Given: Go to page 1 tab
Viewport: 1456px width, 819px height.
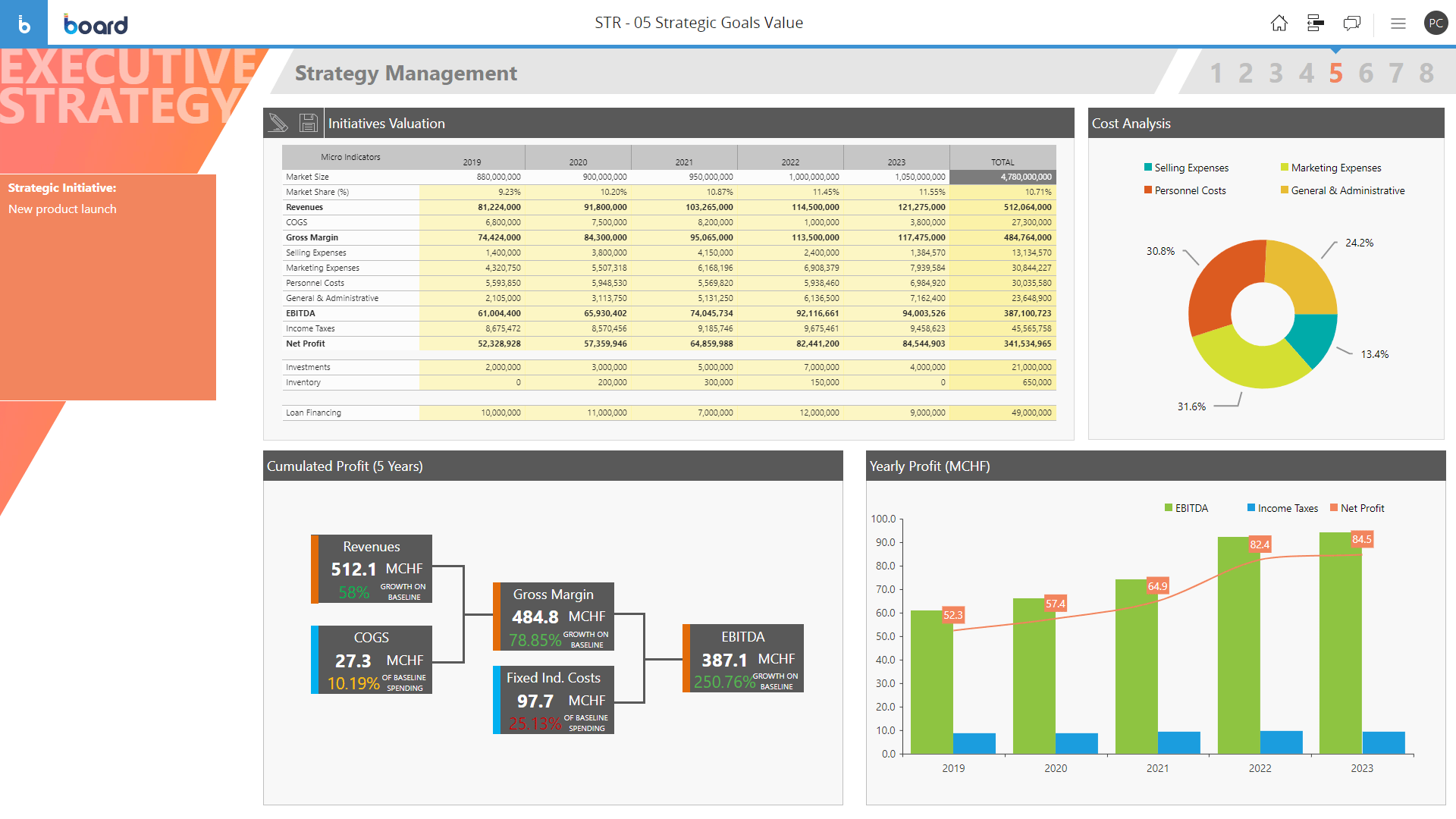Looking at the screenshot, I should point(1216,74).
